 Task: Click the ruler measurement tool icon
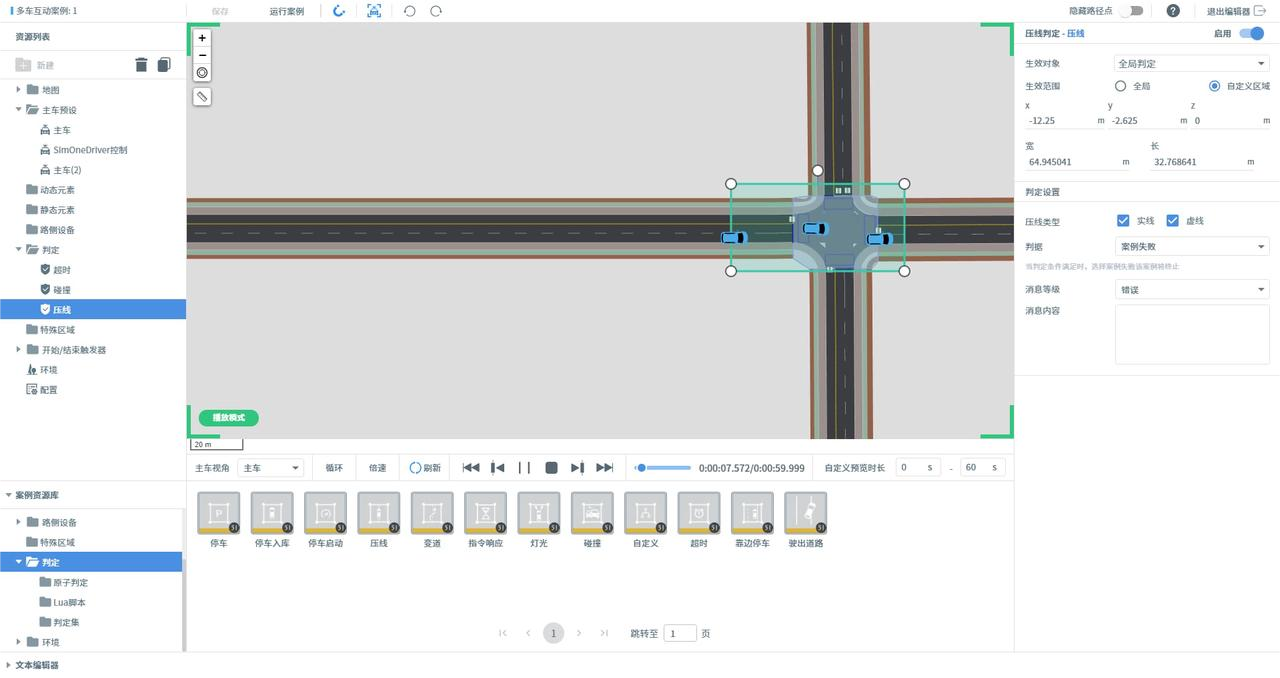pos(202,97)
